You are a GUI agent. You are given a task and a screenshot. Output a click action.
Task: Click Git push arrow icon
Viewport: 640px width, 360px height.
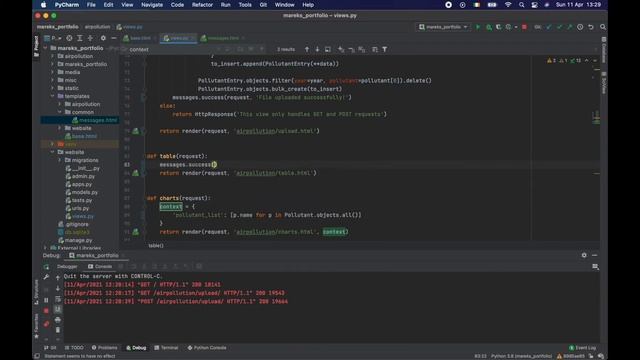569,27
